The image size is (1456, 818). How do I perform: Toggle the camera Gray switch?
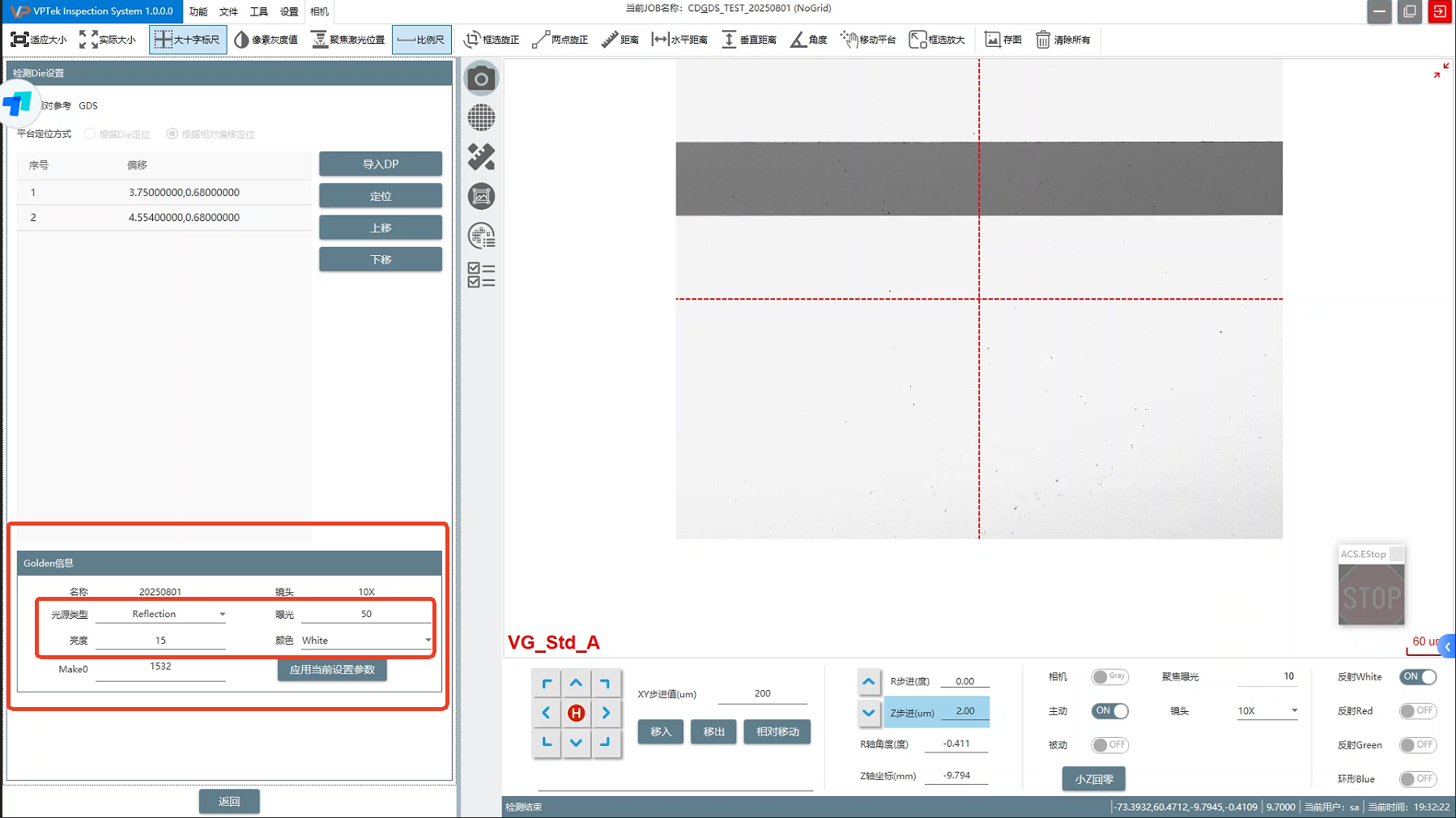point(1109,677)
